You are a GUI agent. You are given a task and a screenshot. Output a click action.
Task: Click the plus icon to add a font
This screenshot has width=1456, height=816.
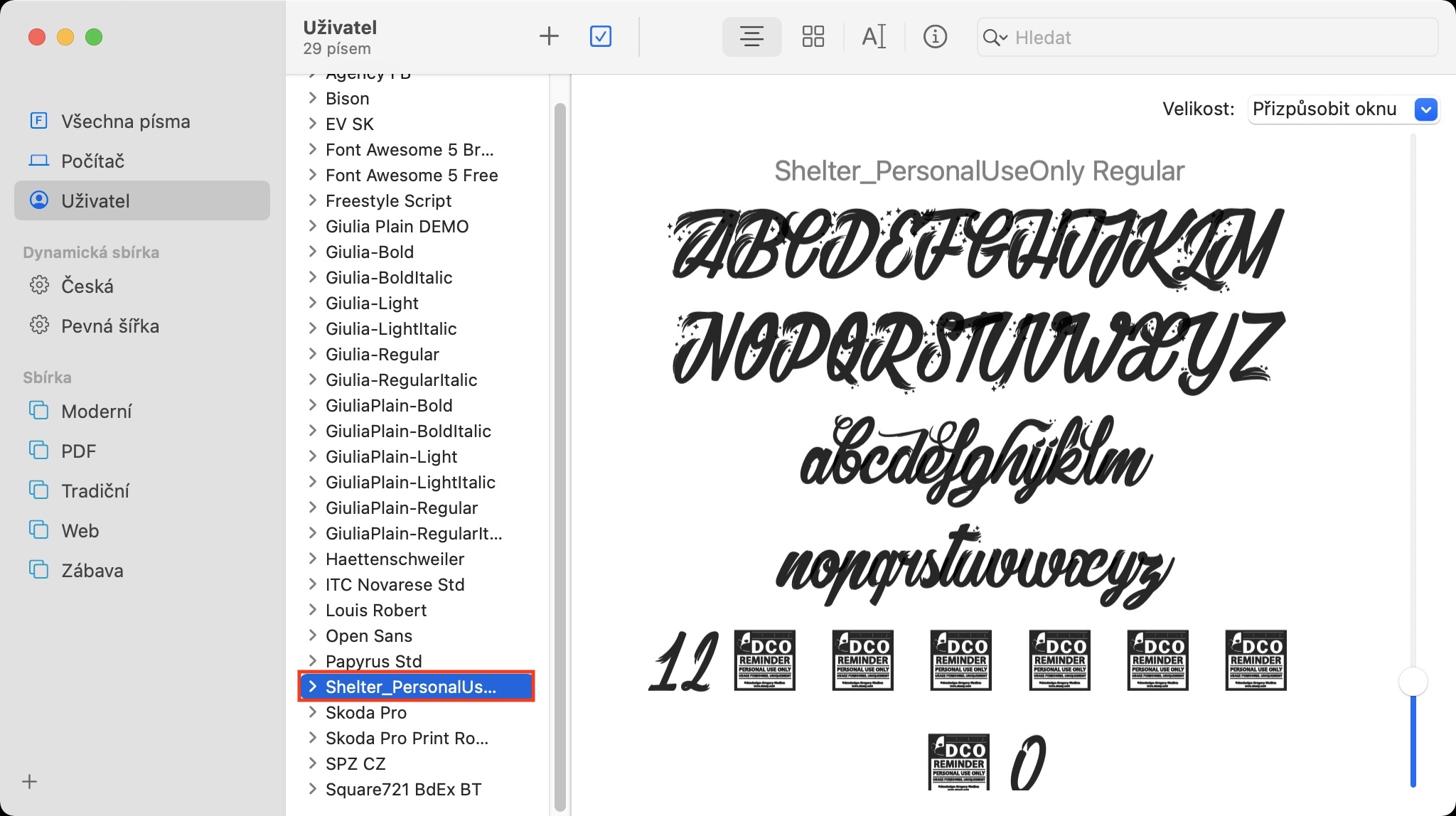[x=549, y=36]
